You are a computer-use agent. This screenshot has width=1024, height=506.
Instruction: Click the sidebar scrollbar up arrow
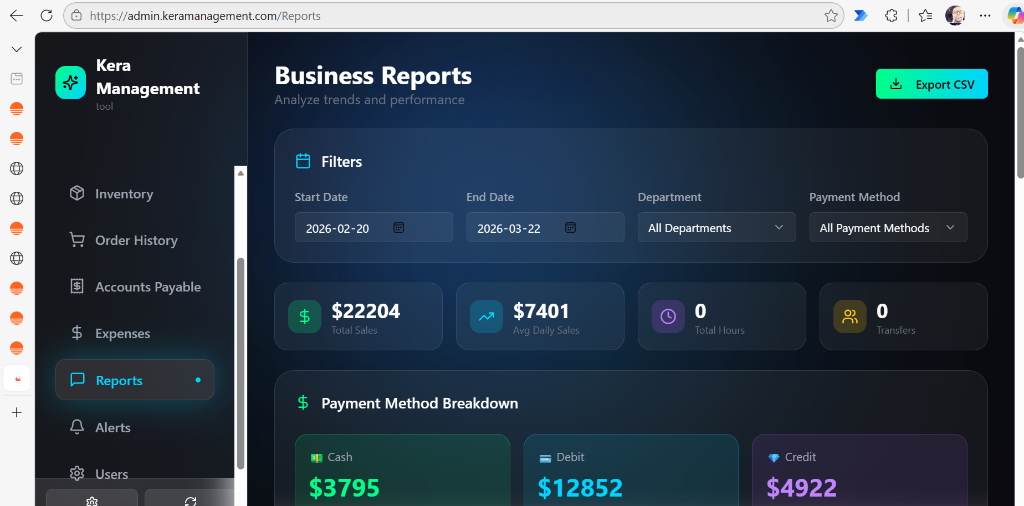click(241, 173)
